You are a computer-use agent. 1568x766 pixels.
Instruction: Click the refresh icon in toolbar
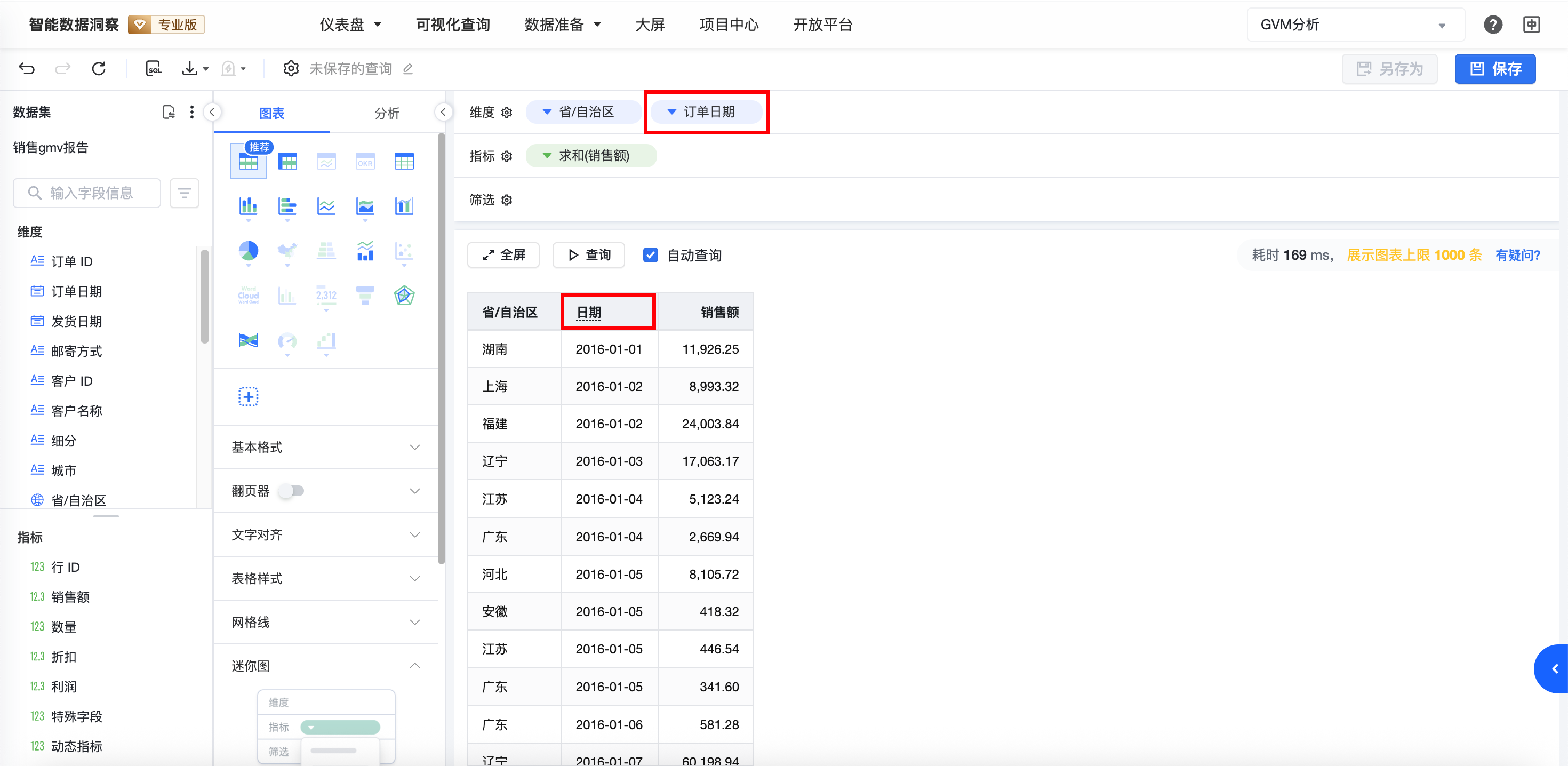pyautogui.click(x=99, y=68)
